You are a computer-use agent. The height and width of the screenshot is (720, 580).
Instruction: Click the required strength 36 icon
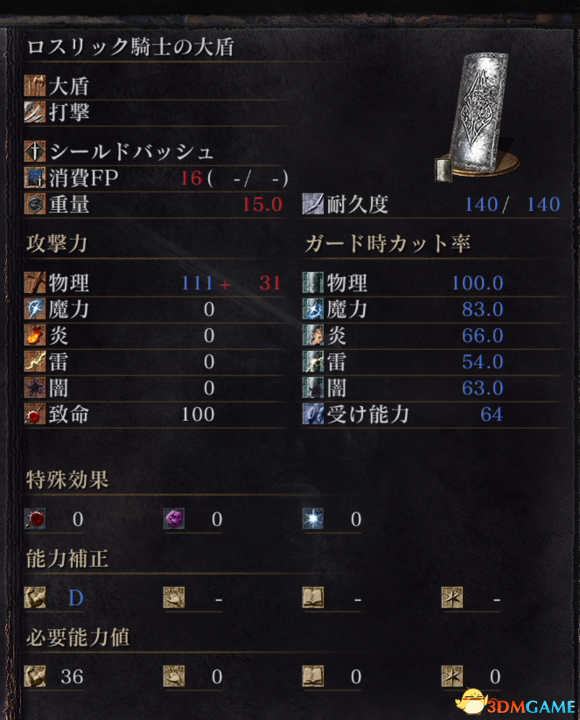35,676
